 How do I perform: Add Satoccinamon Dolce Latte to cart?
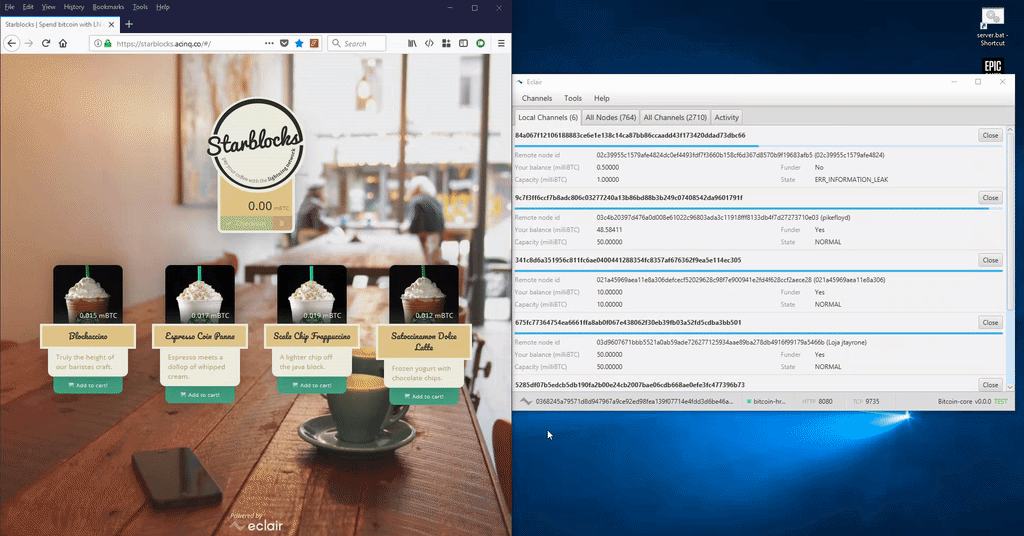(x=424, y=396)
